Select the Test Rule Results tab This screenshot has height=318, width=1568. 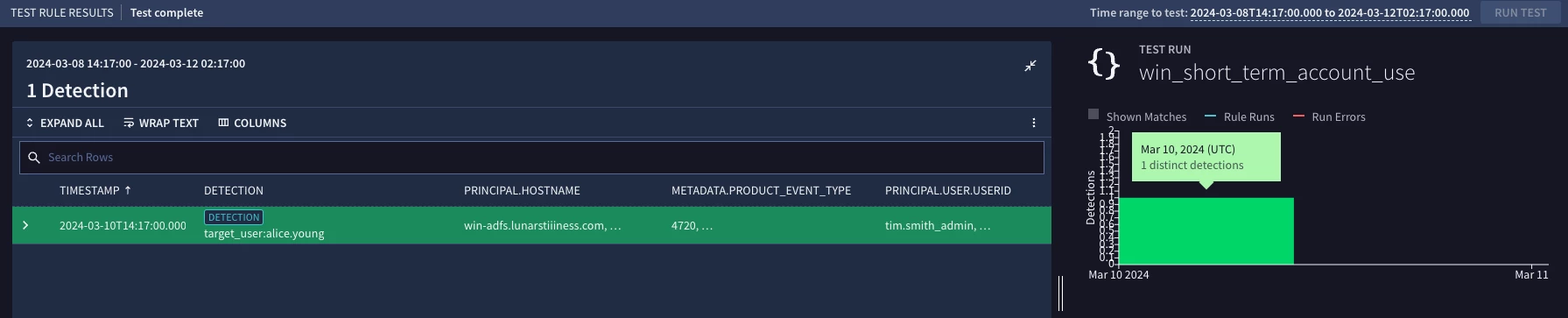pos(62,13)
